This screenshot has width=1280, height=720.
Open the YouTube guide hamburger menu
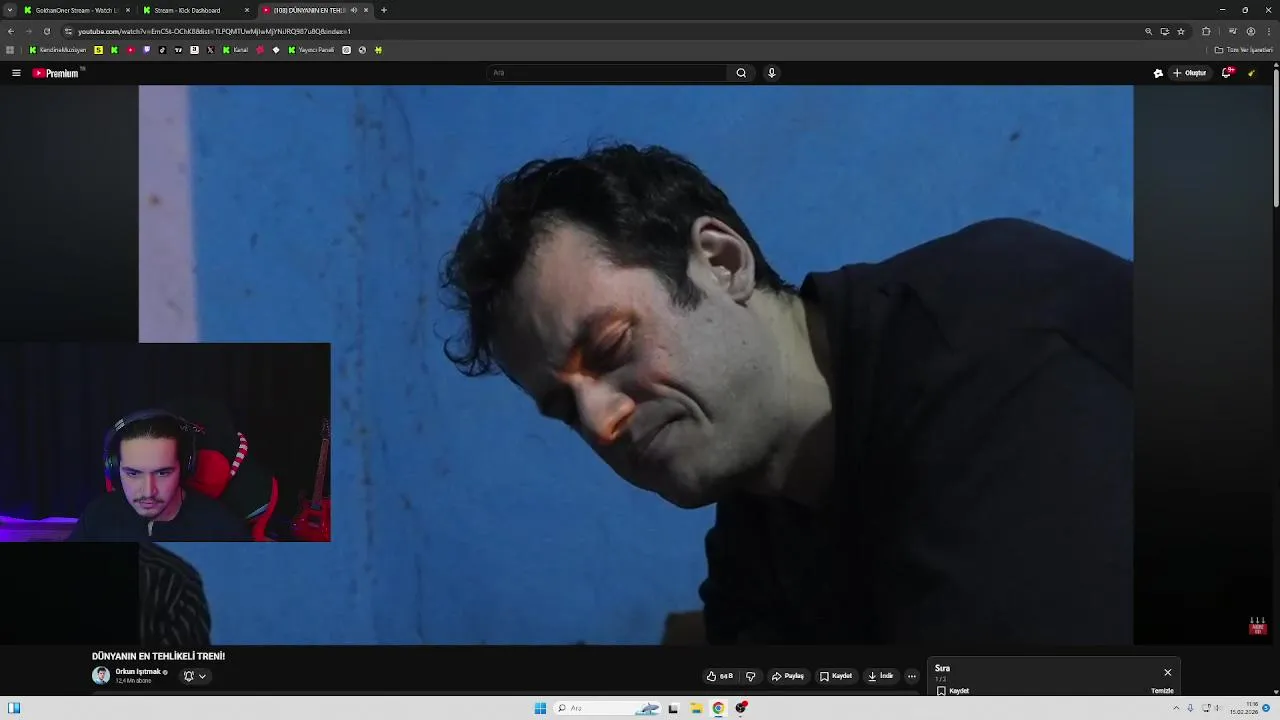pos(16,73)
